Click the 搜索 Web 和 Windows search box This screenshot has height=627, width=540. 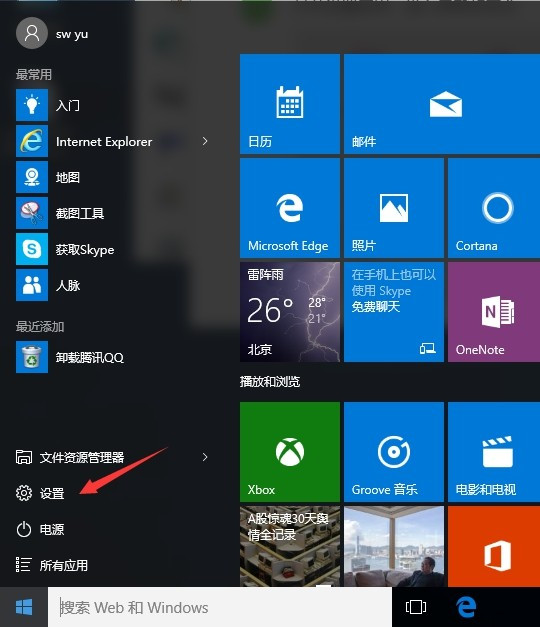(x=220, y=607)
